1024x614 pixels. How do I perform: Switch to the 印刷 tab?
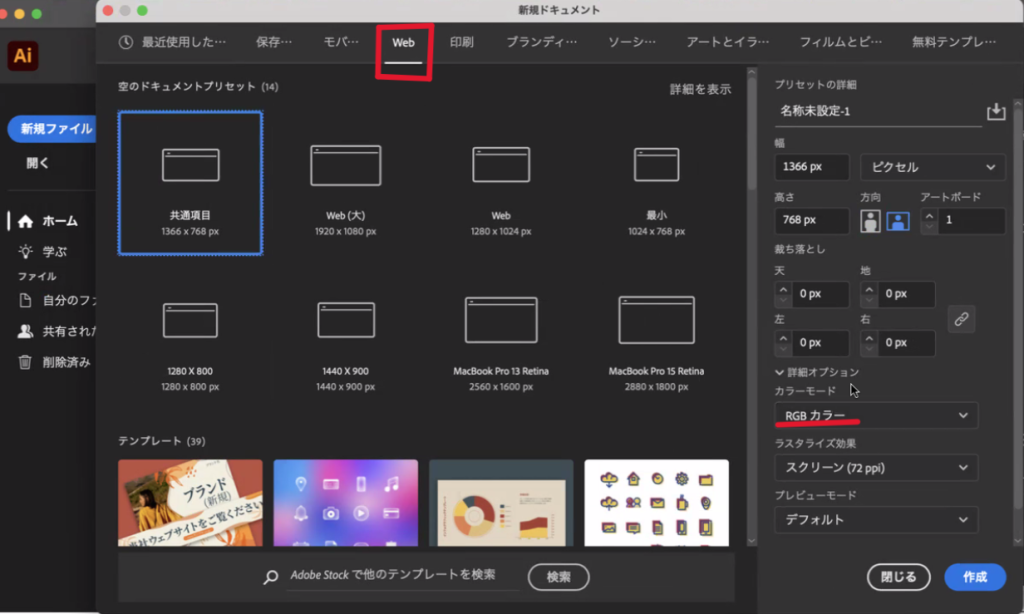pos(461,42)
